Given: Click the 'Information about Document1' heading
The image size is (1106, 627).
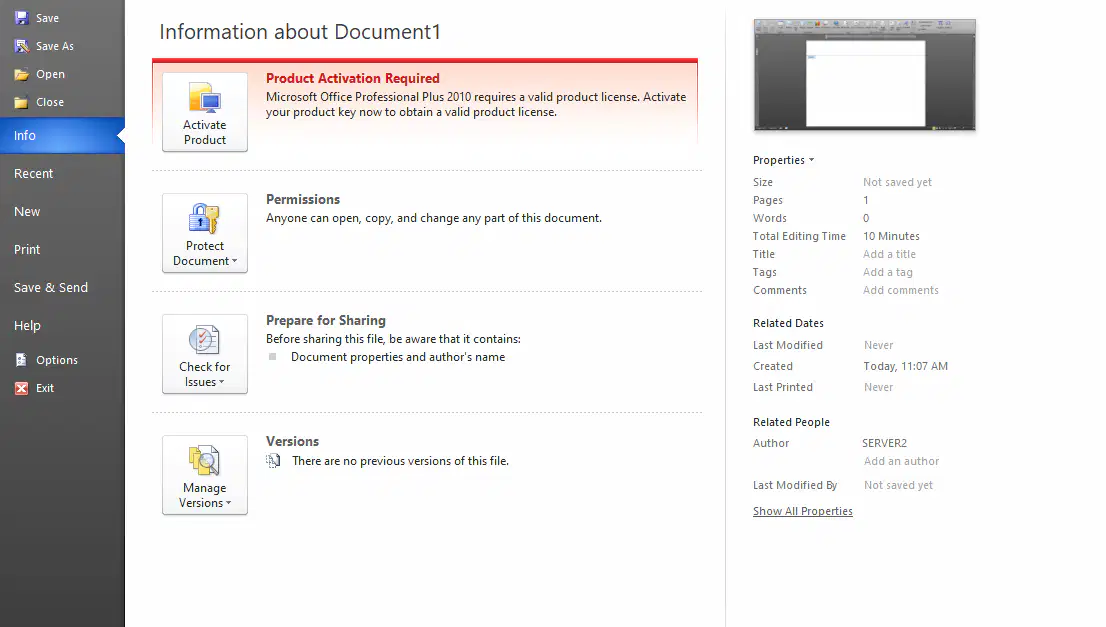Looking at the screenshot, I should point(300,32).
